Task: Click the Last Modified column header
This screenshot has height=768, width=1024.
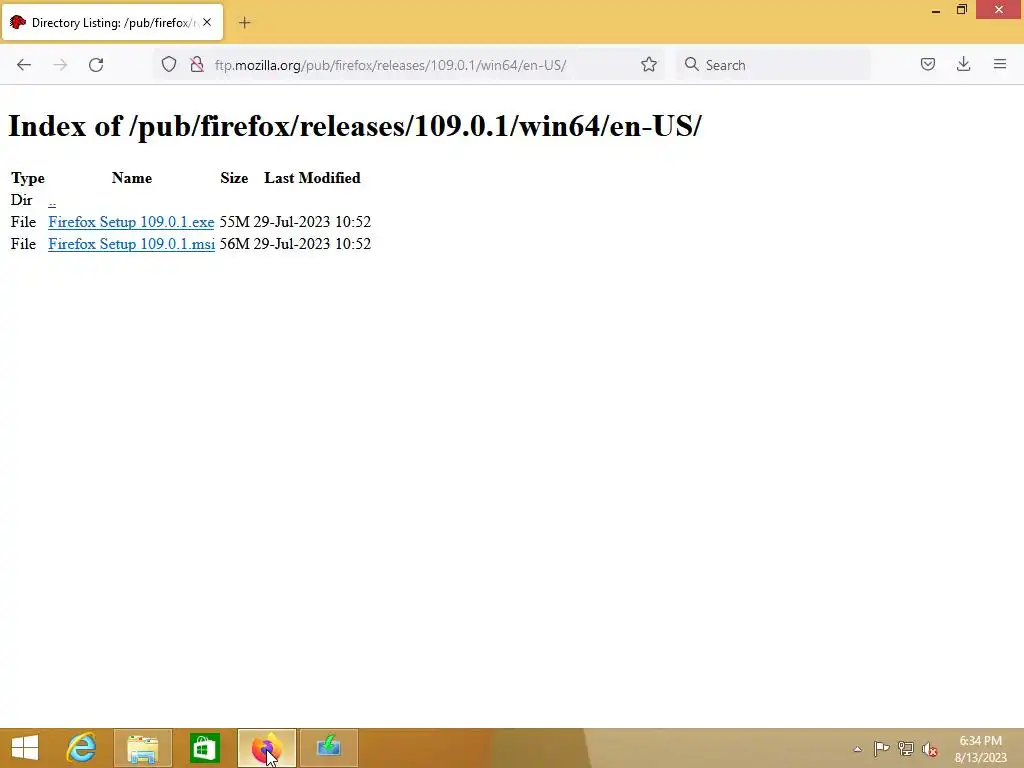Action: [312, 178]
